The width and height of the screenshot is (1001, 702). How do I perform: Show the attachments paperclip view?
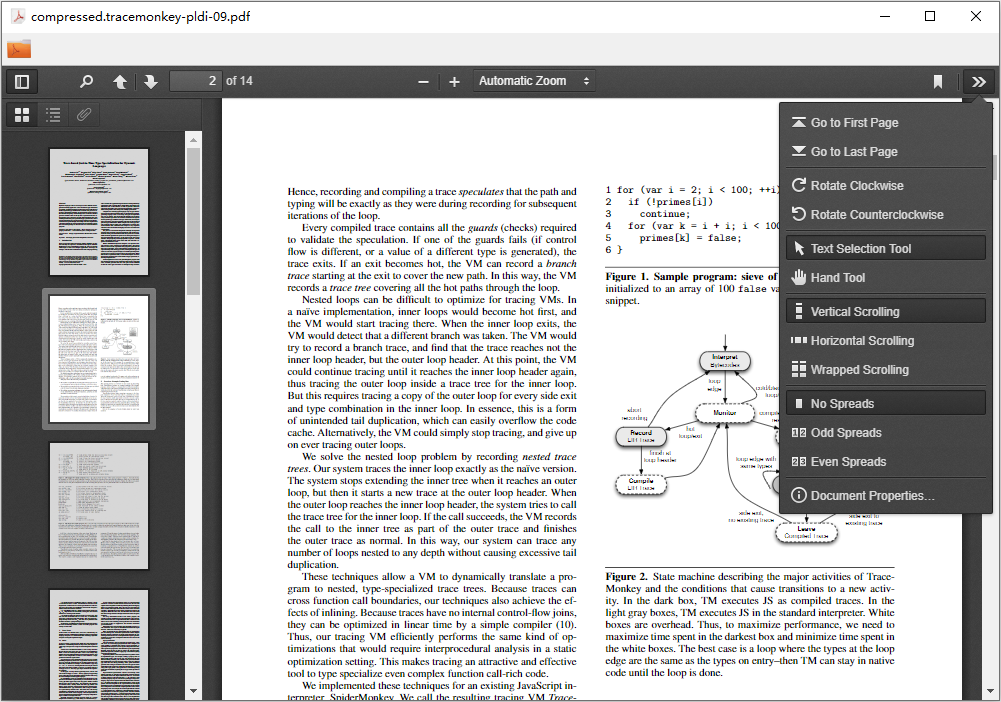(84, 115)
